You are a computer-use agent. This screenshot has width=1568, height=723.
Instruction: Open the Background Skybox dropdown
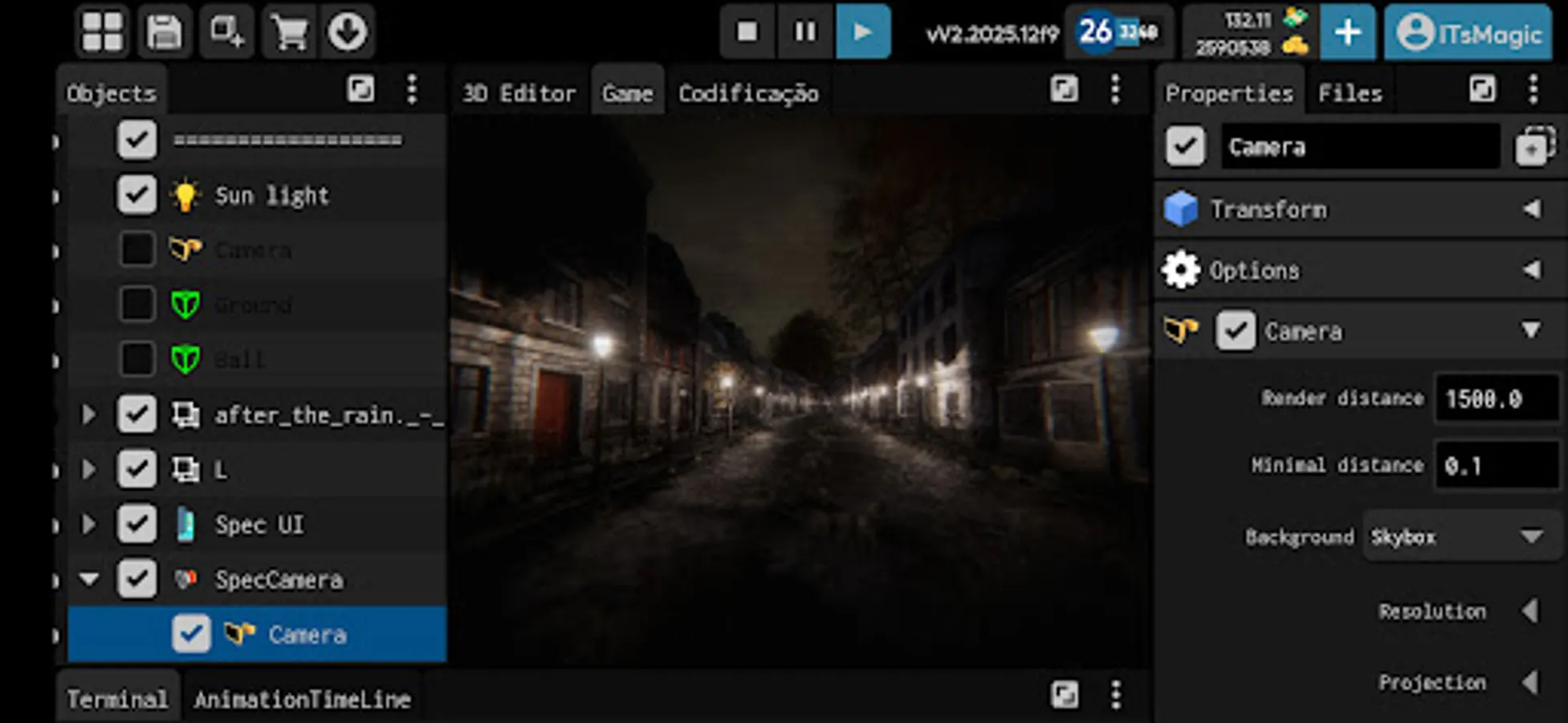pyautogui.click(x=1460, y=536)
